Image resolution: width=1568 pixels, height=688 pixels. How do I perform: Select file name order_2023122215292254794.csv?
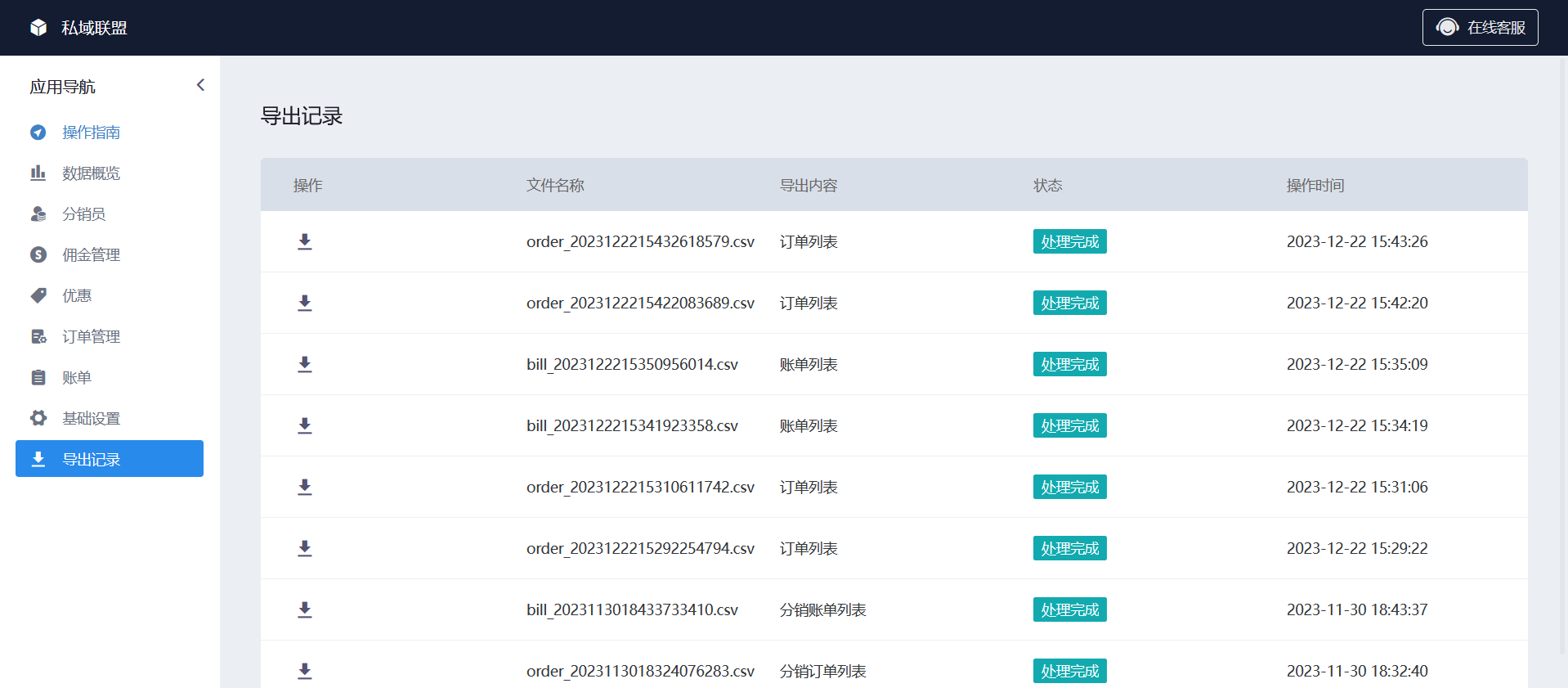(640, 548)
